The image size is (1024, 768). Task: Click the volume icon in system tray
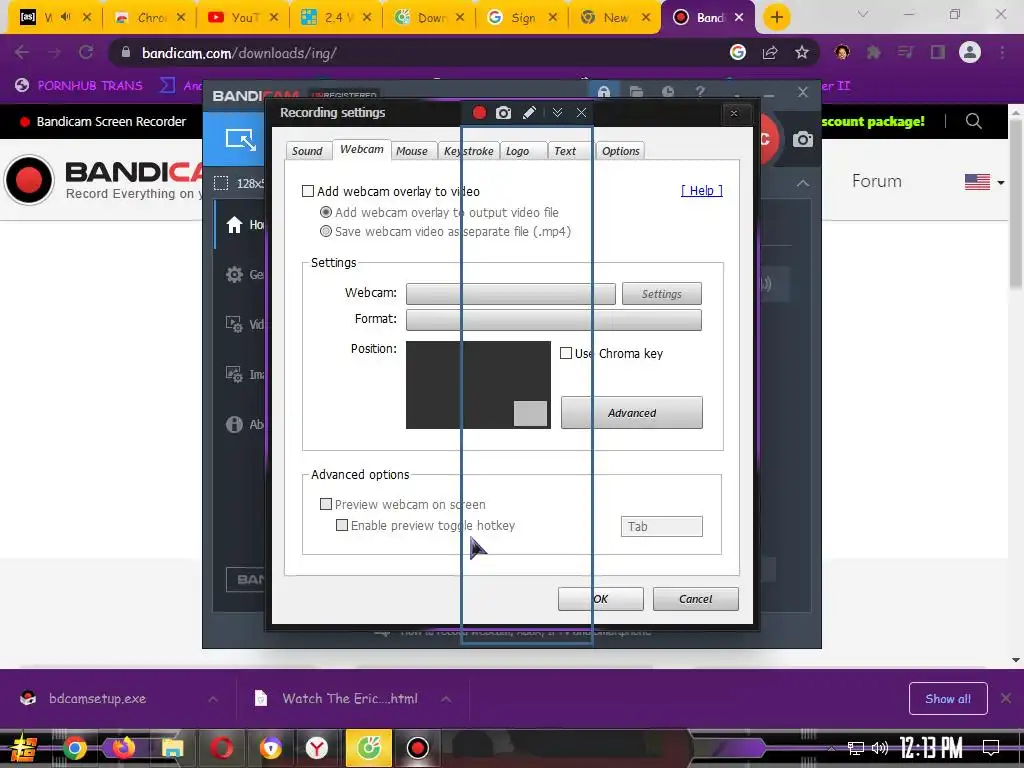tap(880, 748)
